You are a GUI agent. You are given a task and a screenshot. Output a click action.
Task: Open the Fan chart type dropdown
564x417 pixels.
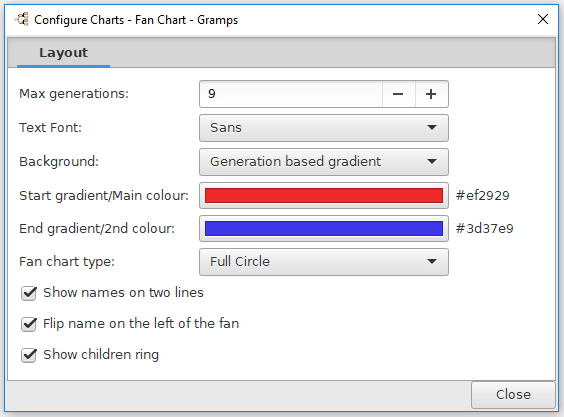pyautogui.click(x=324, y=262)
